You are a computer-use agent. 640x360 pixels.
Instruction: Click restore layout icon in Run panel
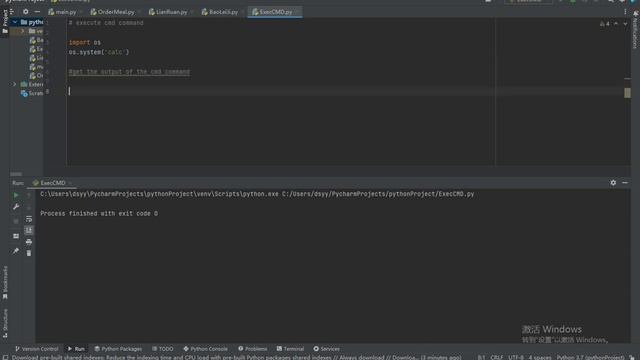click(16, 236)
